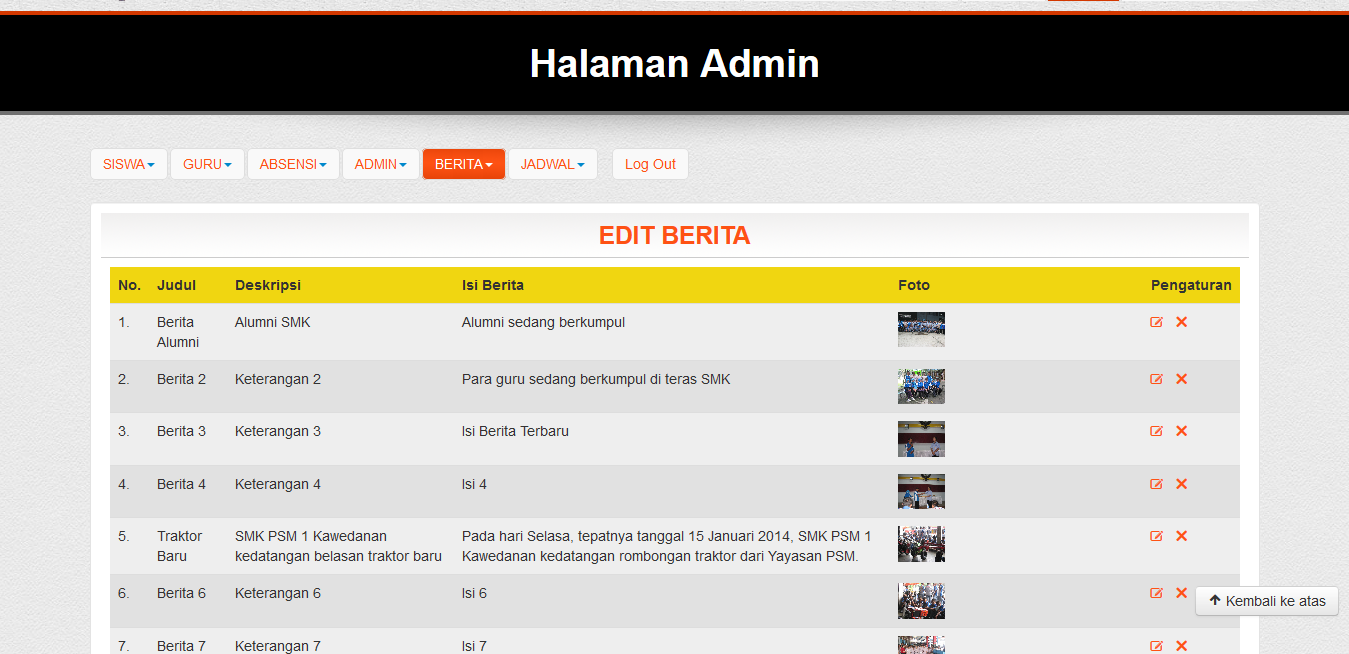Edit the Traktor Baru news entry icon

click(x=1156, y=536)
